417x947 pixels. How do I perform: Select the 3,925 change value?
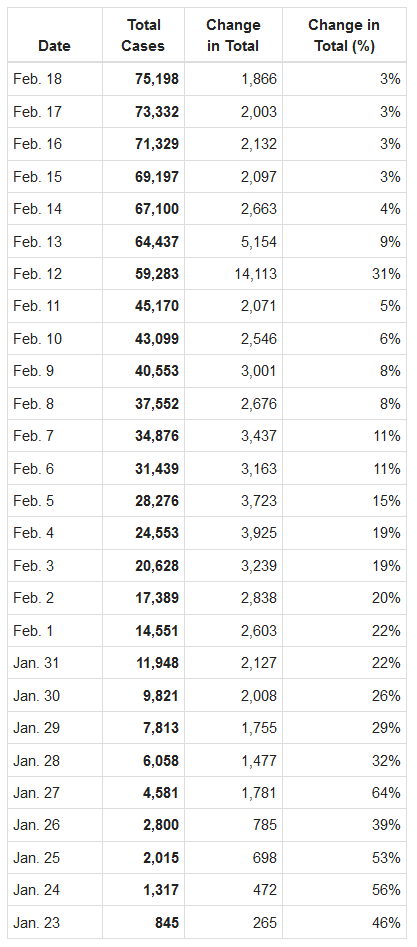click(259, 533)
